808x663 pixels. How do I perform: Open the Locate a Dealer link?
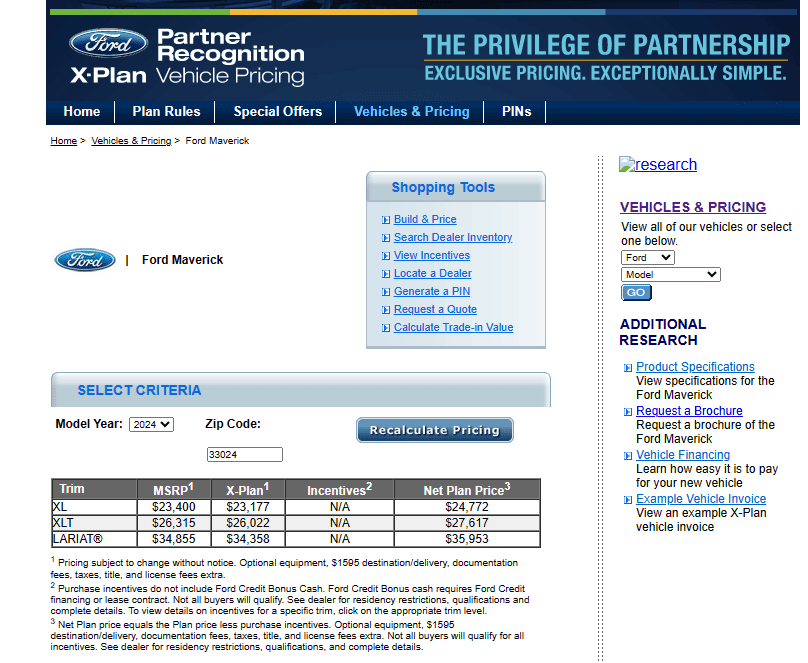click(x=432, y=274)
